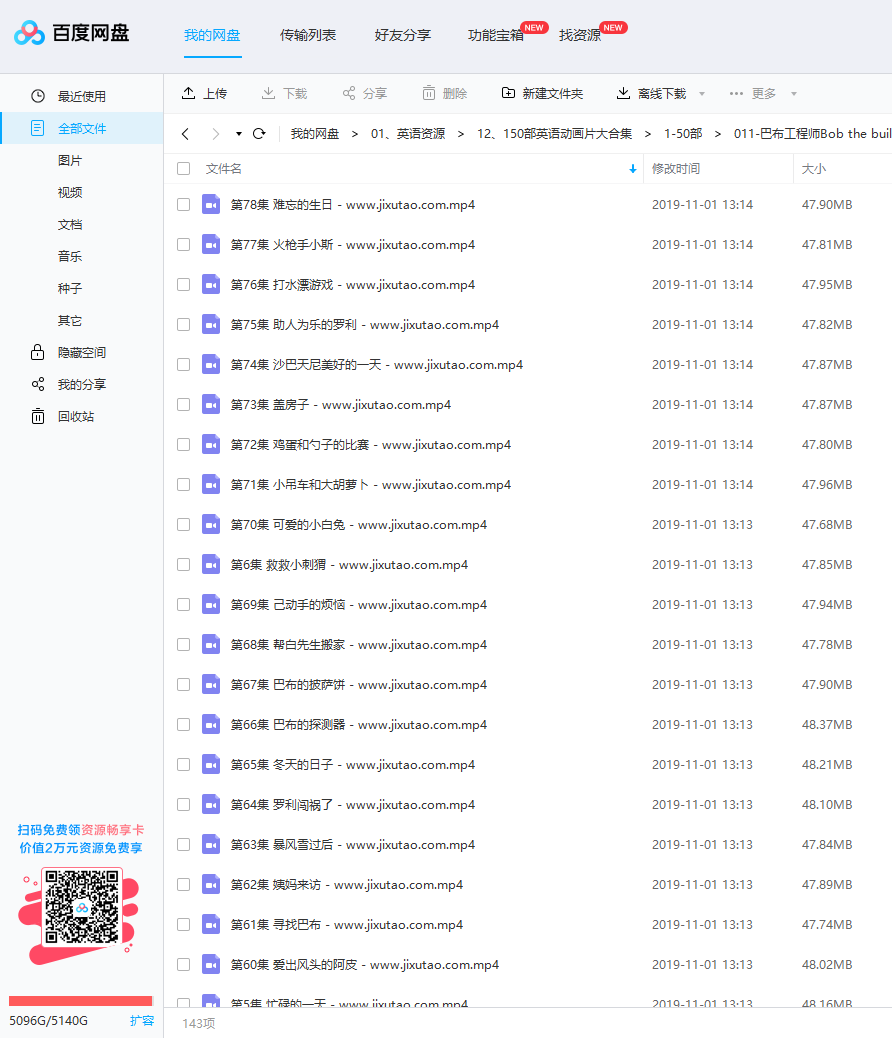Click the upload icon in toolbar
This screenshot has height=1038, width=892.
click(x=189, y=93)
